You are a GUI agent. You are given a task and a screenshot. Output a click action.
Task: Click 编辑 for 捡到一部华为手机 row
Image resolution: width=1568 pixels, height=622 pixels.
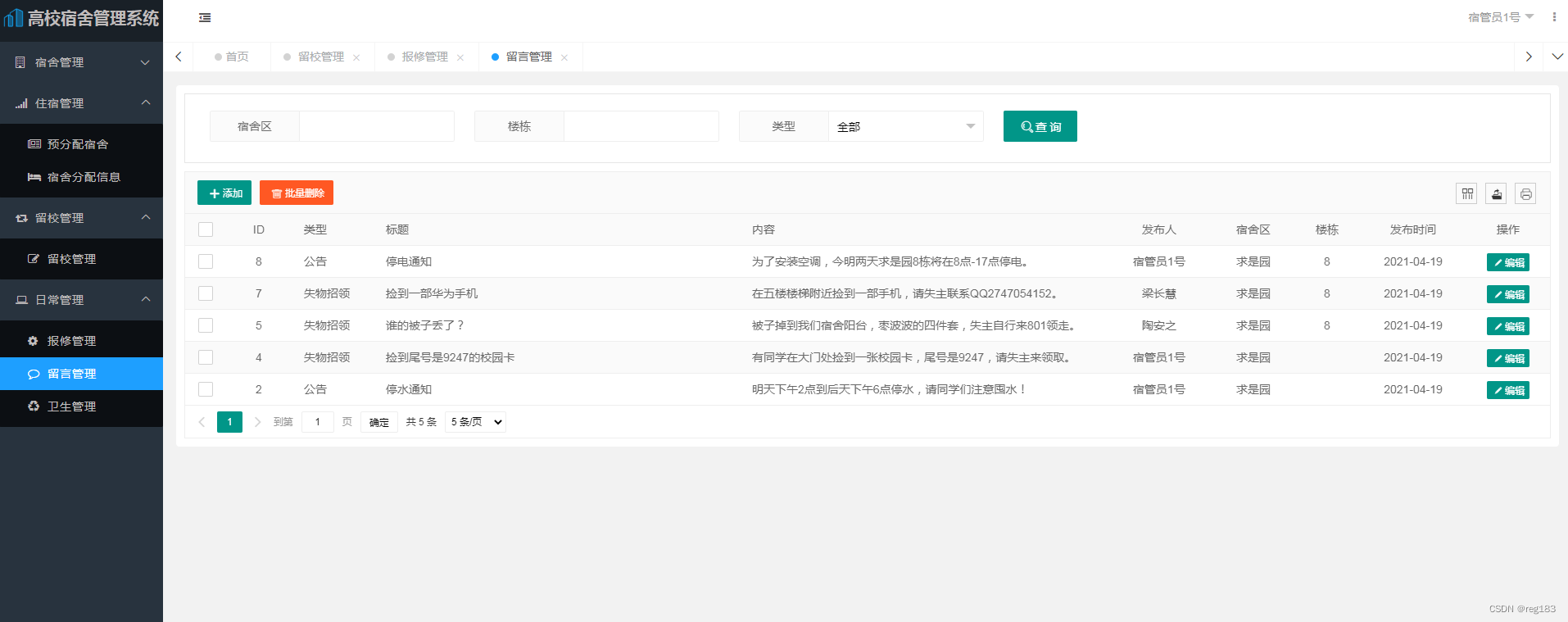[1507, 294]
